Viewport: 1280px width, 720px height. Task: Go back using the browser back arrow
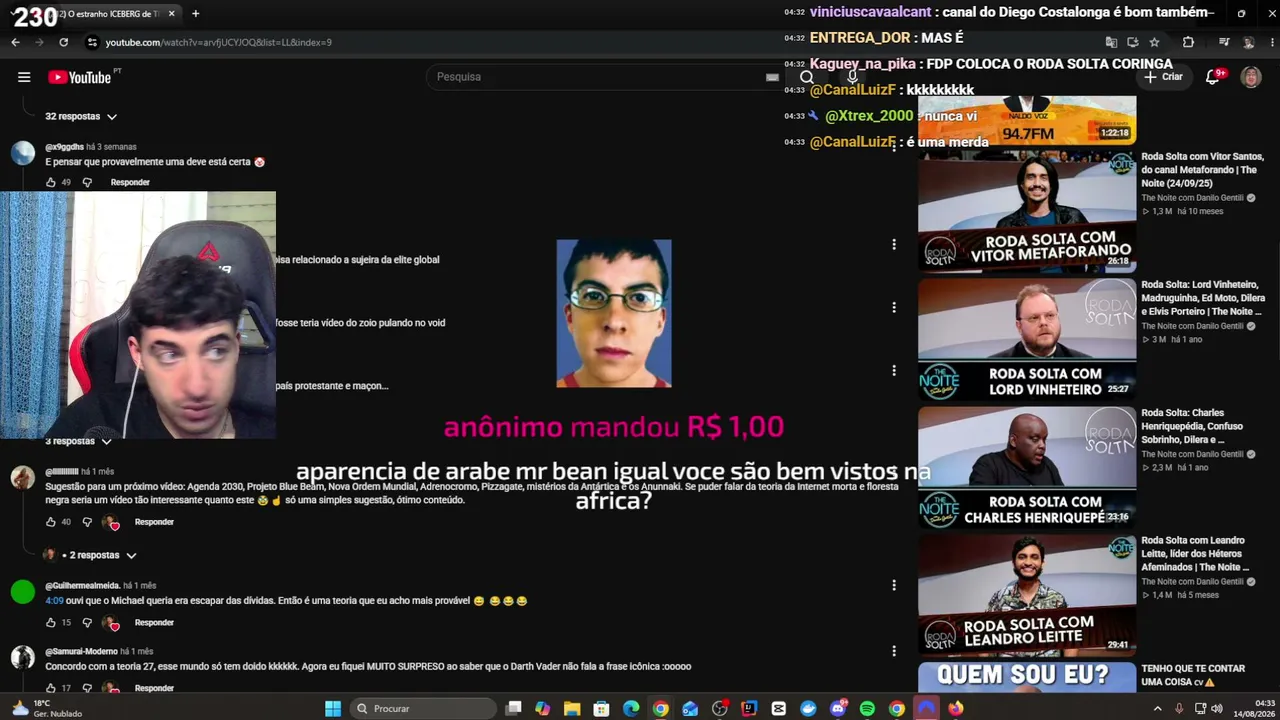click(15, 42)
